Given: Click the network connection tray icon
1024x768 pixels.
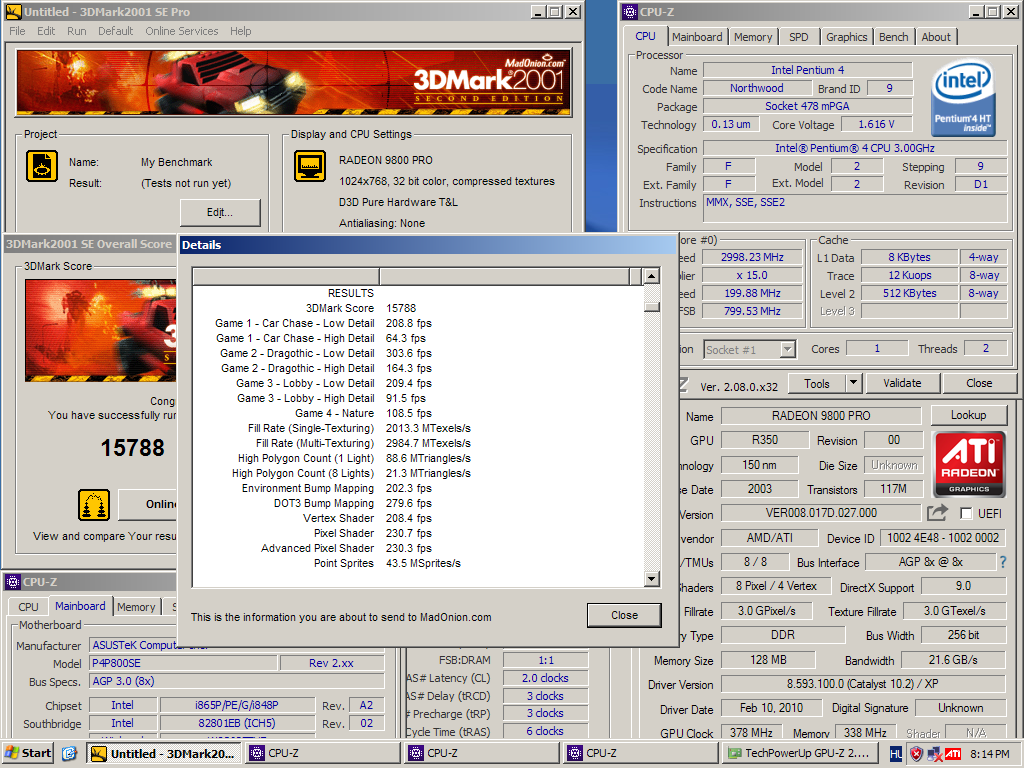Looking at the screenshot, I should 935,754.
